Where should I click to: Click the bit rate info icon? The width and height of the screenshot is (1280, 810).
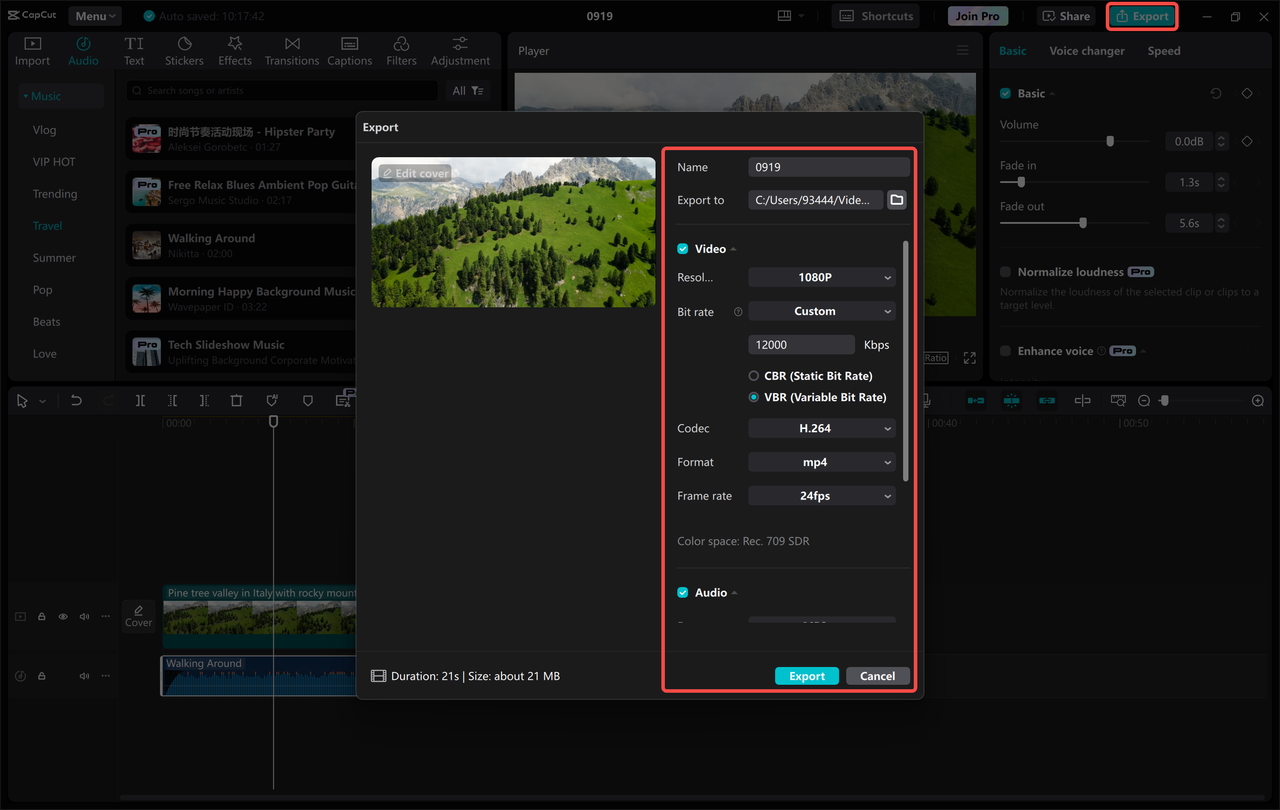point(738,312)
